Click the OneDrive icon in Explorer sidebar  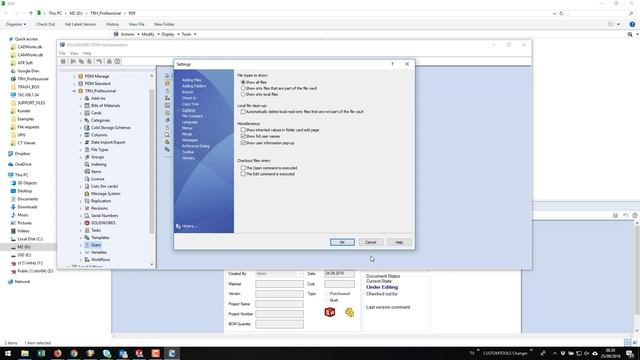point(11,164)
